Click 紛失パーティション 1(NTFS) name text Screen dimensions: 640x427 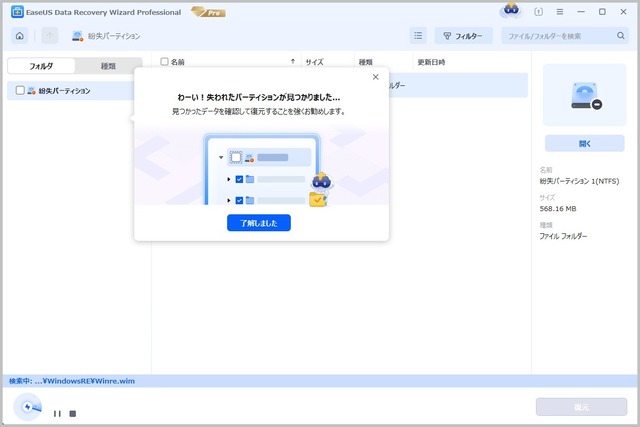pos(579,181)
